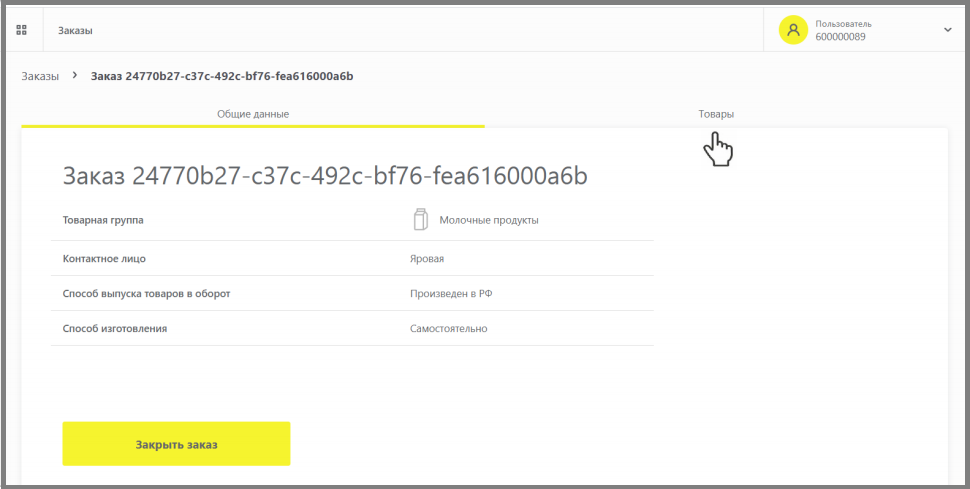Click the Самостоятельно value
This screenshot has height=489, width=970.
click(x=449, y=328)
